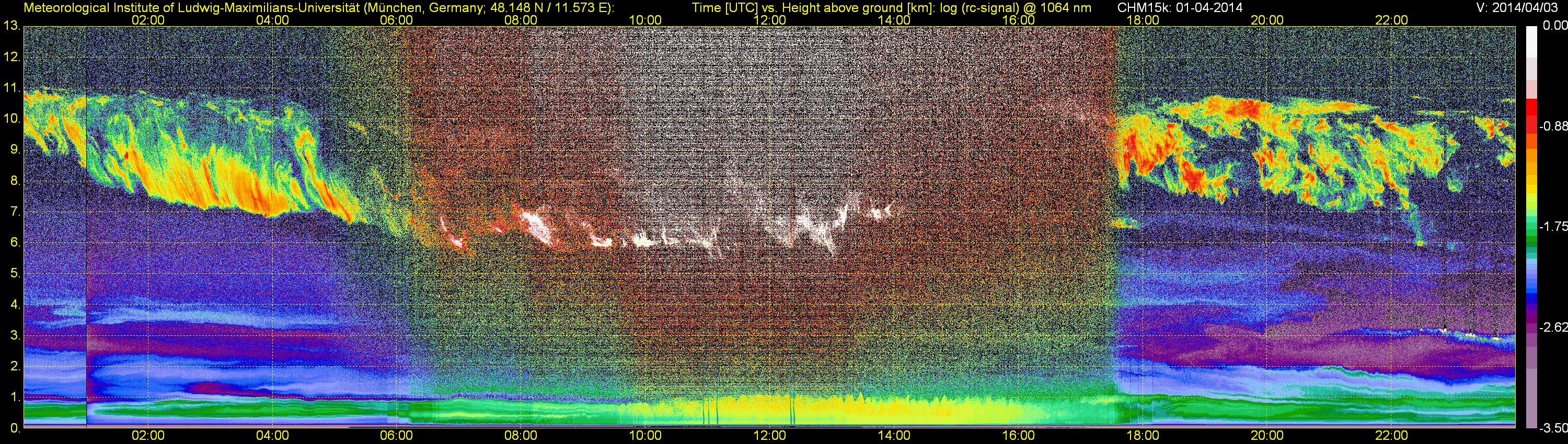The width and height of the screenshot is (1568, 444).
Task: Click the -1.75 value on the color scale
Action: click(1553, 226)
